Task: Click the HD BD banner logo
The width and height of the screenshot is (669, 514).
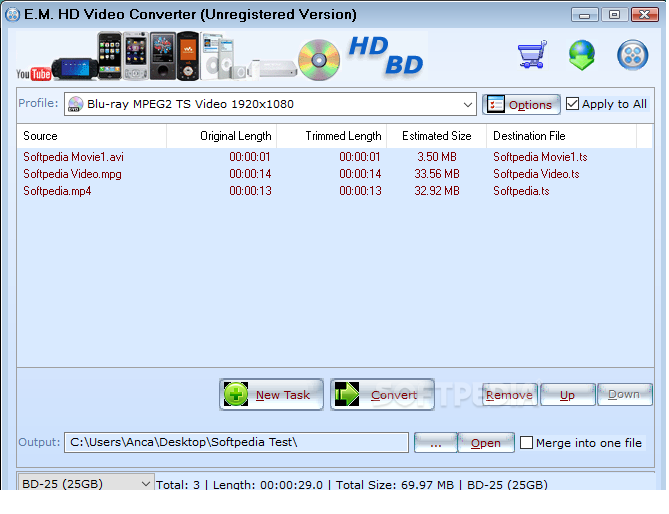Action: pos(385,56)
